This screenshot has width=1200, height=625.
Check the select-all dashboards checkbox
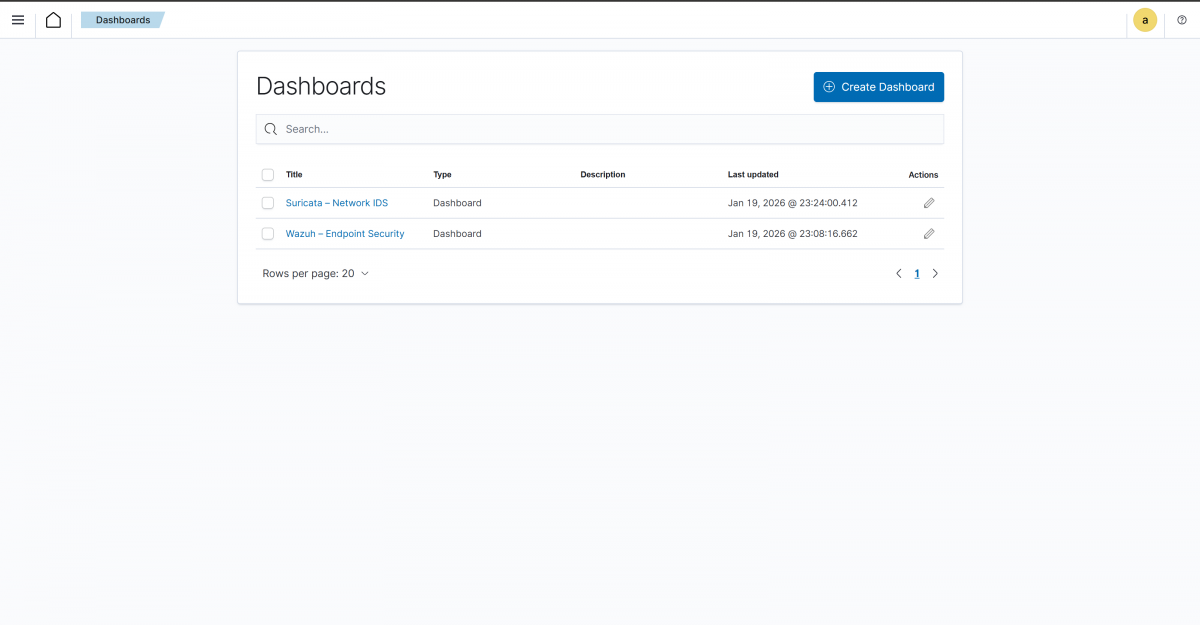tap(267, 174)
